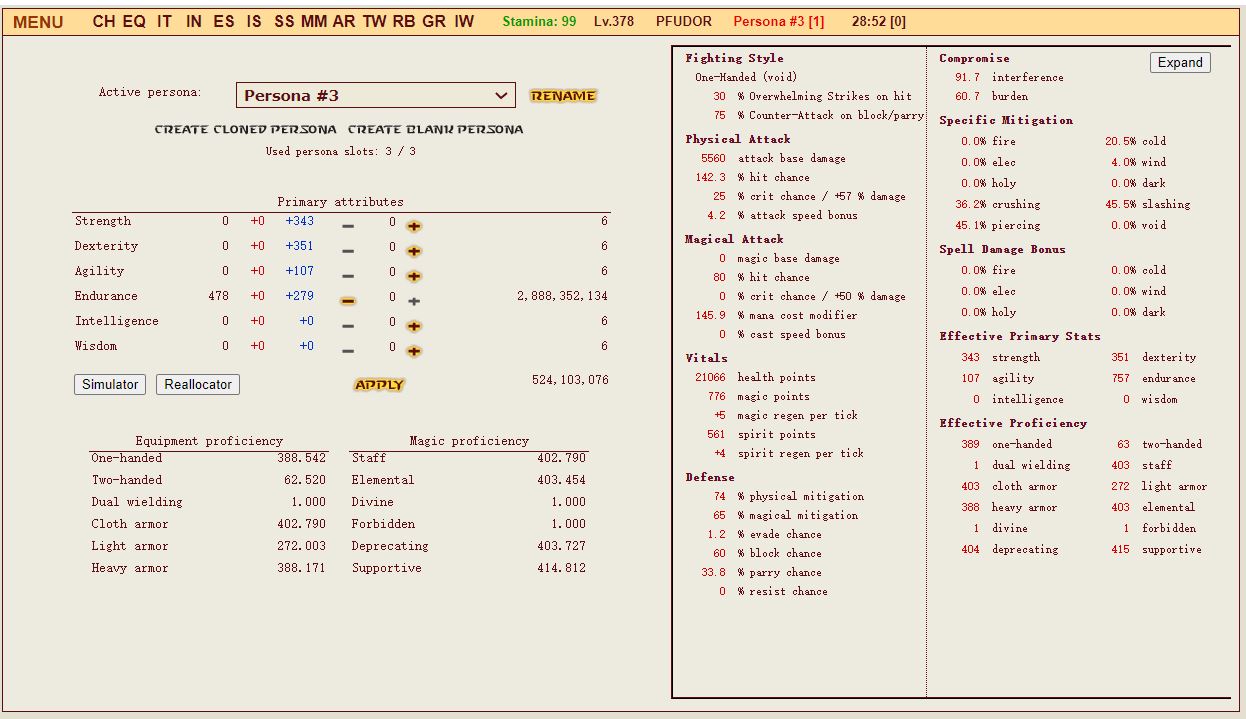
Task: Go to the EQ shortcut
Action: click(134, 21)
